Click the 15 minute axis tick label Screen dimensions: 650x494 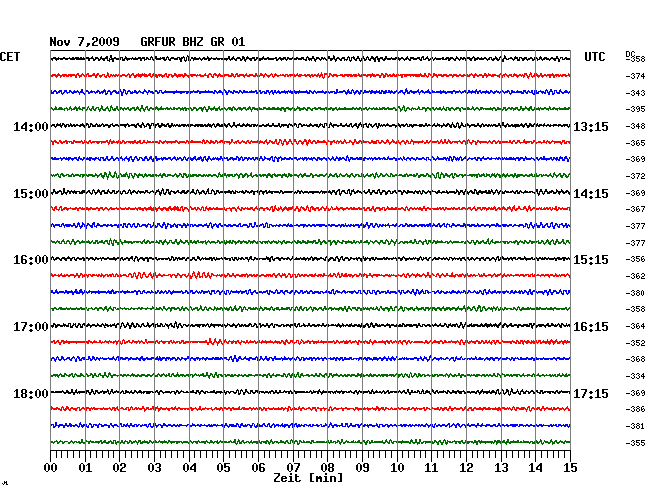point(570,468)
